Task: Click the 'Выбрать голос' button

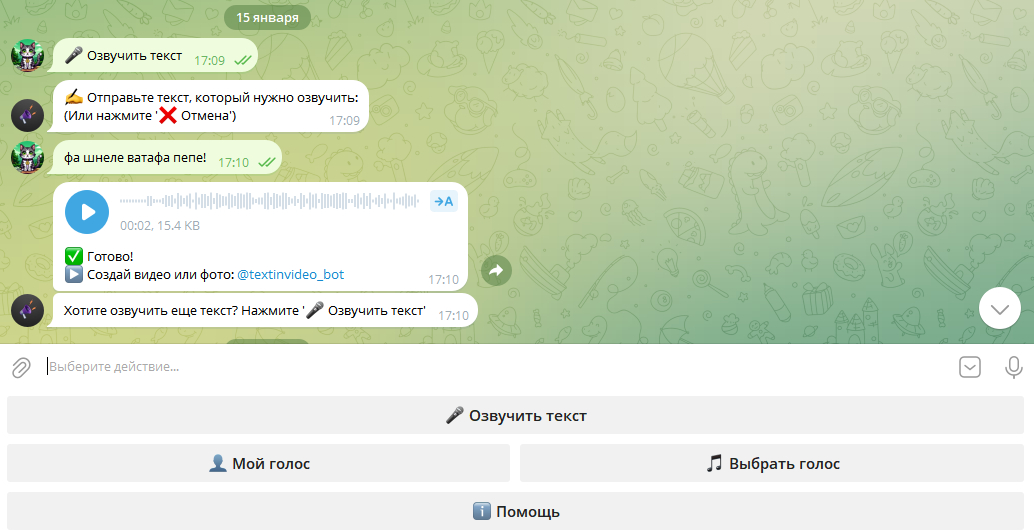Action: [772, 463]
